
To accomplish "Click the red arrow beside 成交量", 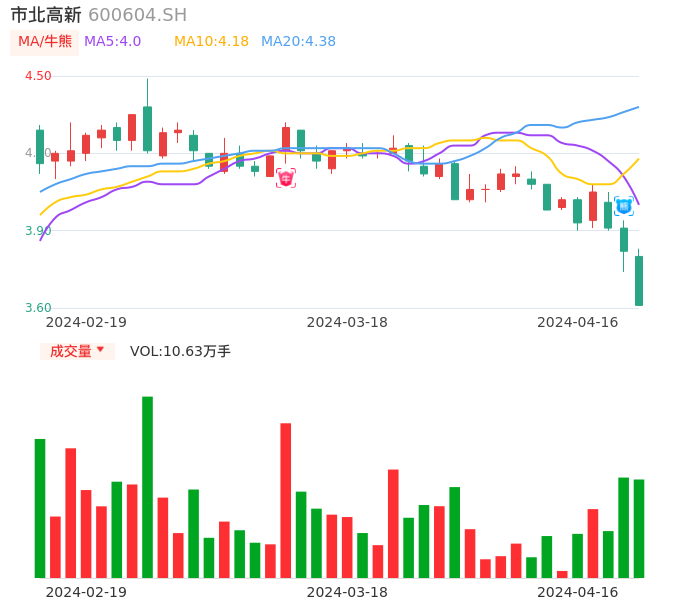I will pyautogui.click(x=100, y=350).
